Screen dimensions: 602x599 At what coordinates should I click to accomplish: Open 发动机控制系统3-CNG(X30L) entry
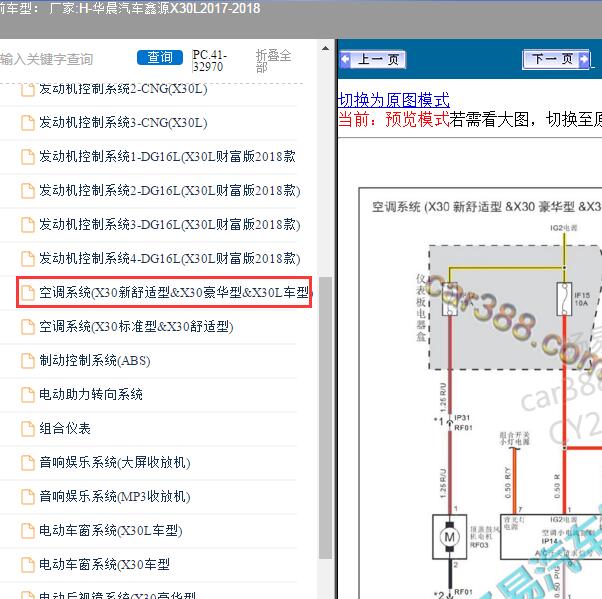point(123,123)
